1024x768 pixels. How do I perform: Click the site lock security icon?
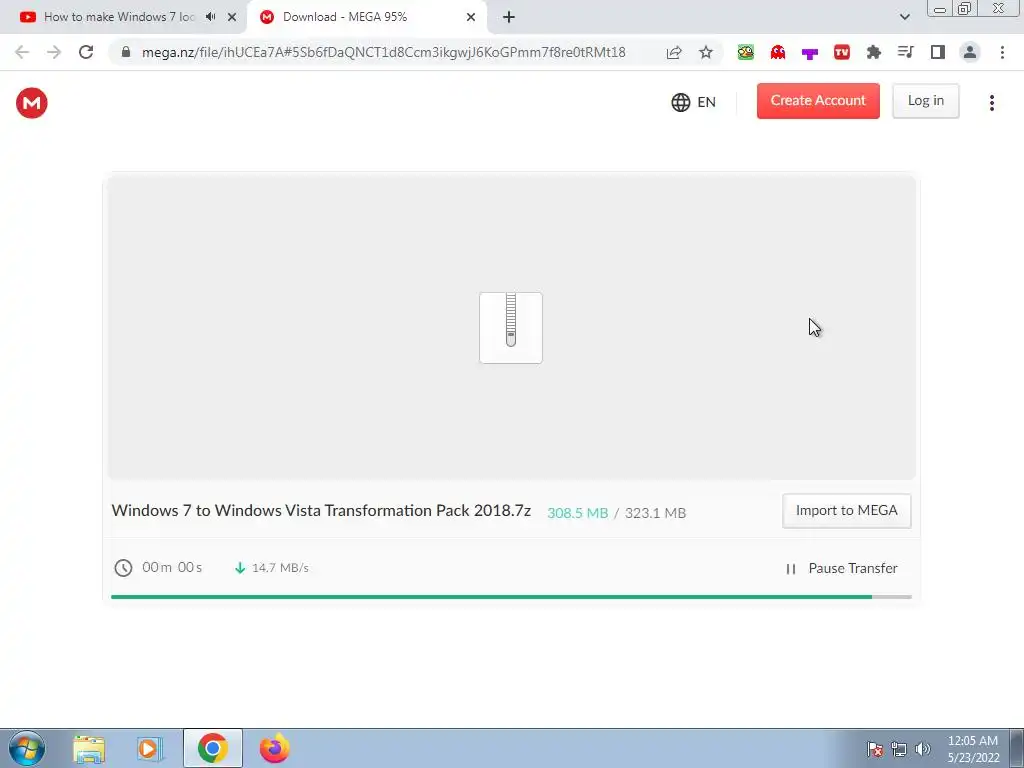pos(126,52)
